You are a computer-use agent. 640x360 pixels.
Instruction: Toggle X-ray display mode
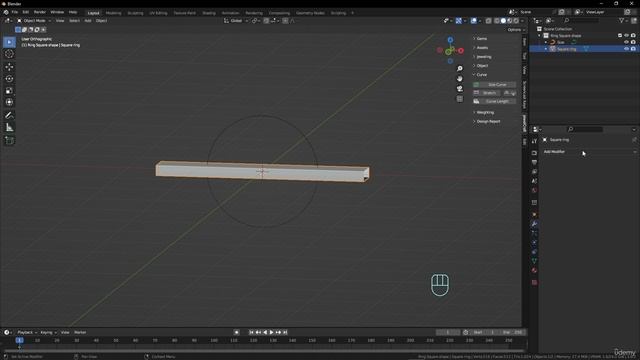click(x=489, y=21)
